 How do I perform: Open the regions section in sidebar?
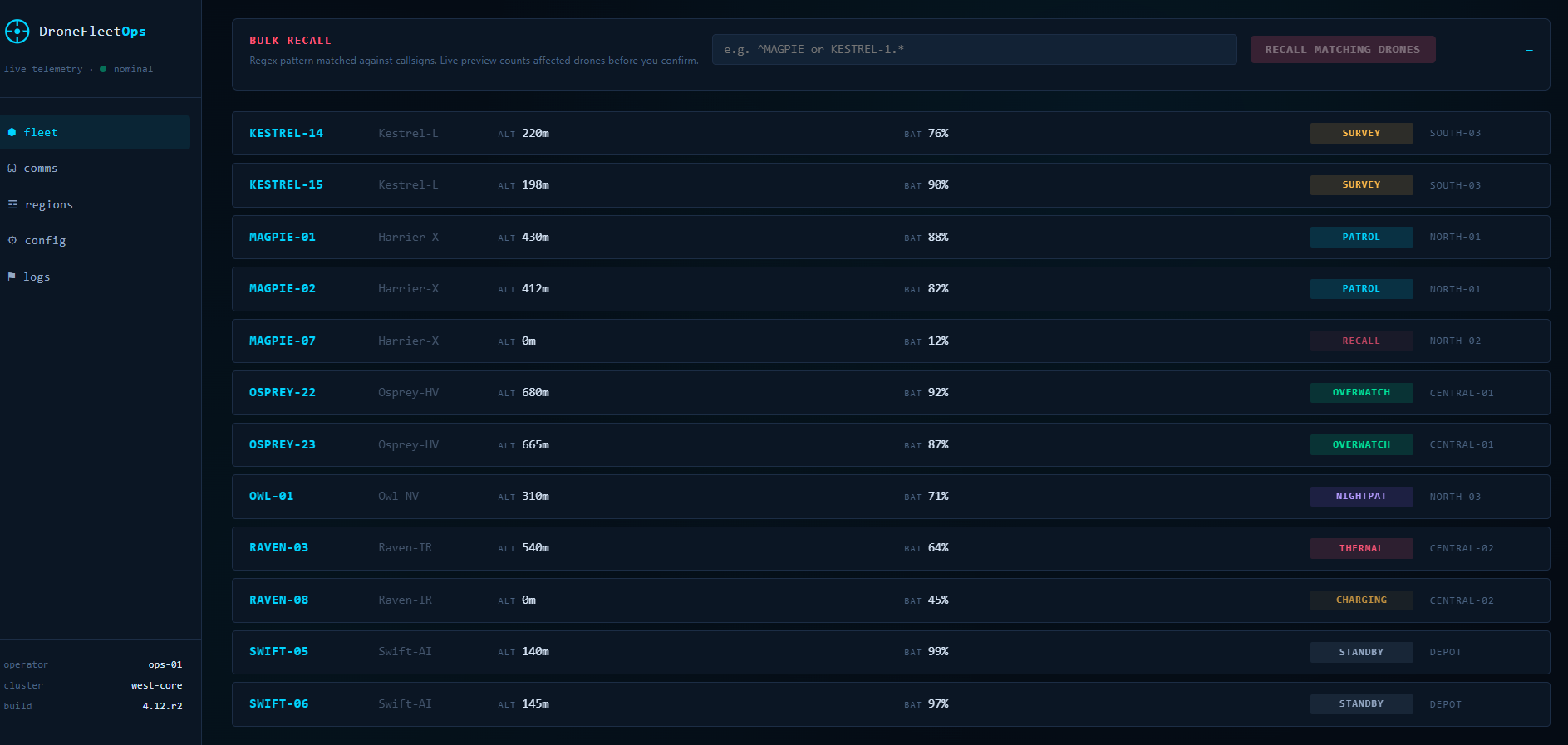coord(95,204)
